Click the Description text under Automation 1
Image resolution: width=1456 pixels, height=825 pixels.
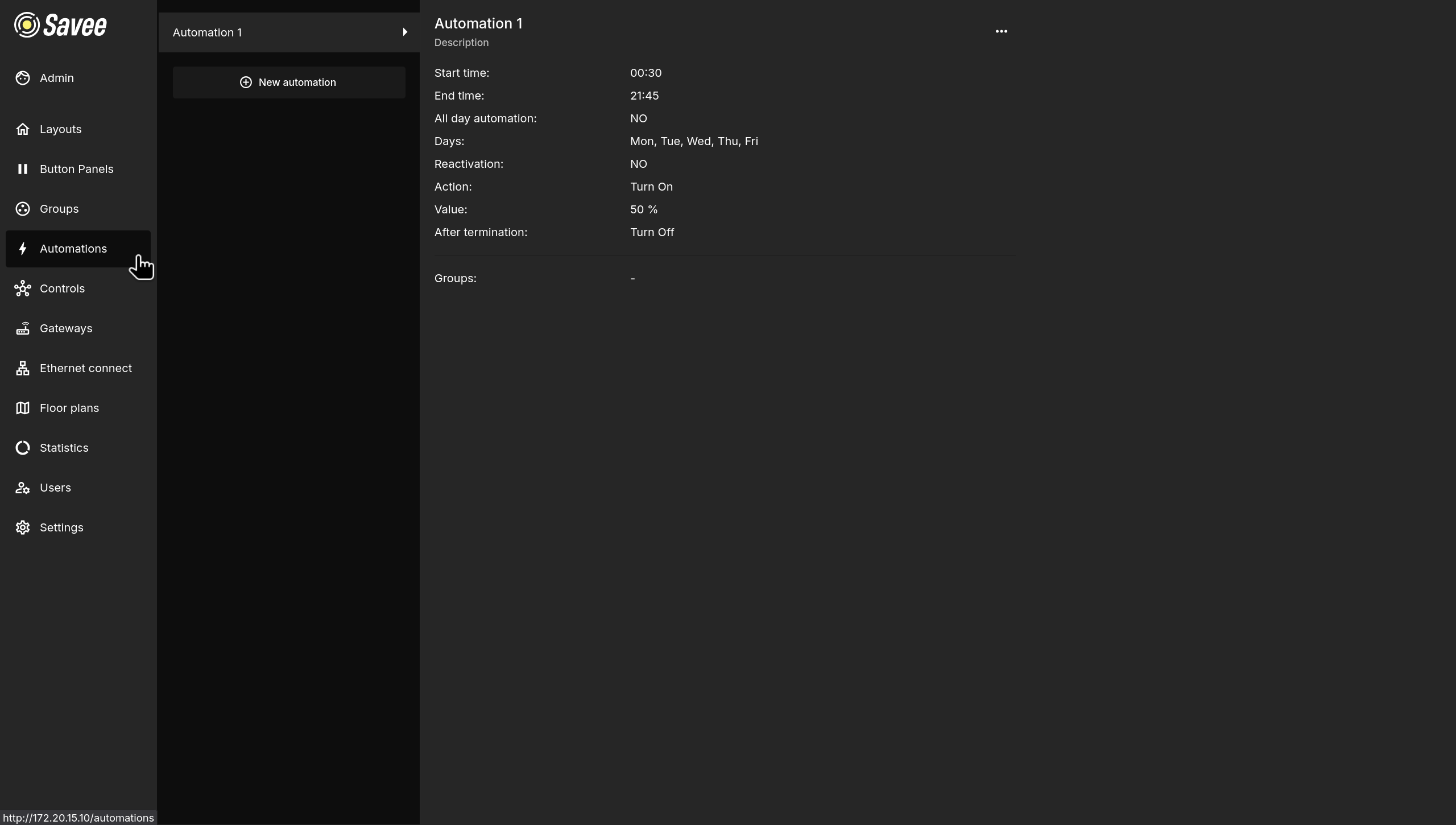(x=461, y=43)
